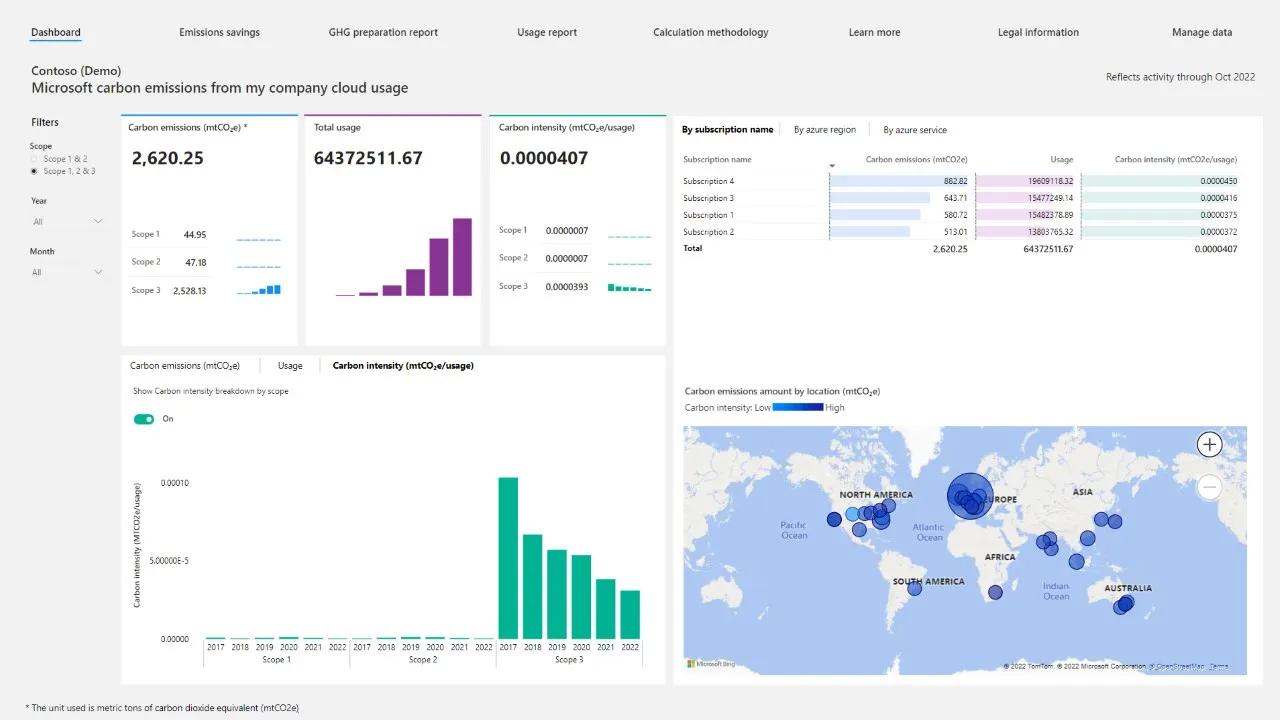Click the Microsoft Bing logo on map
1280x720 pixels.
[x=711, y=664]
